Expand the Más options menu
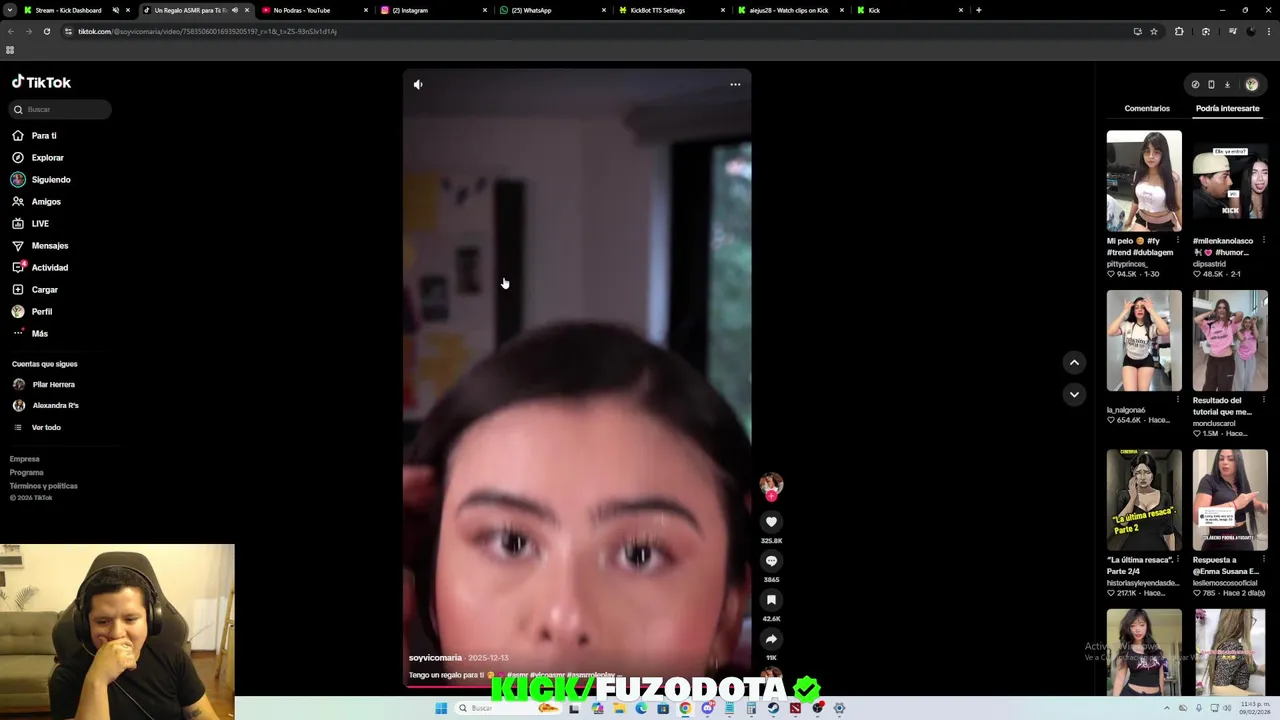This screenshot has width=1280, height=720. point(39,334)
